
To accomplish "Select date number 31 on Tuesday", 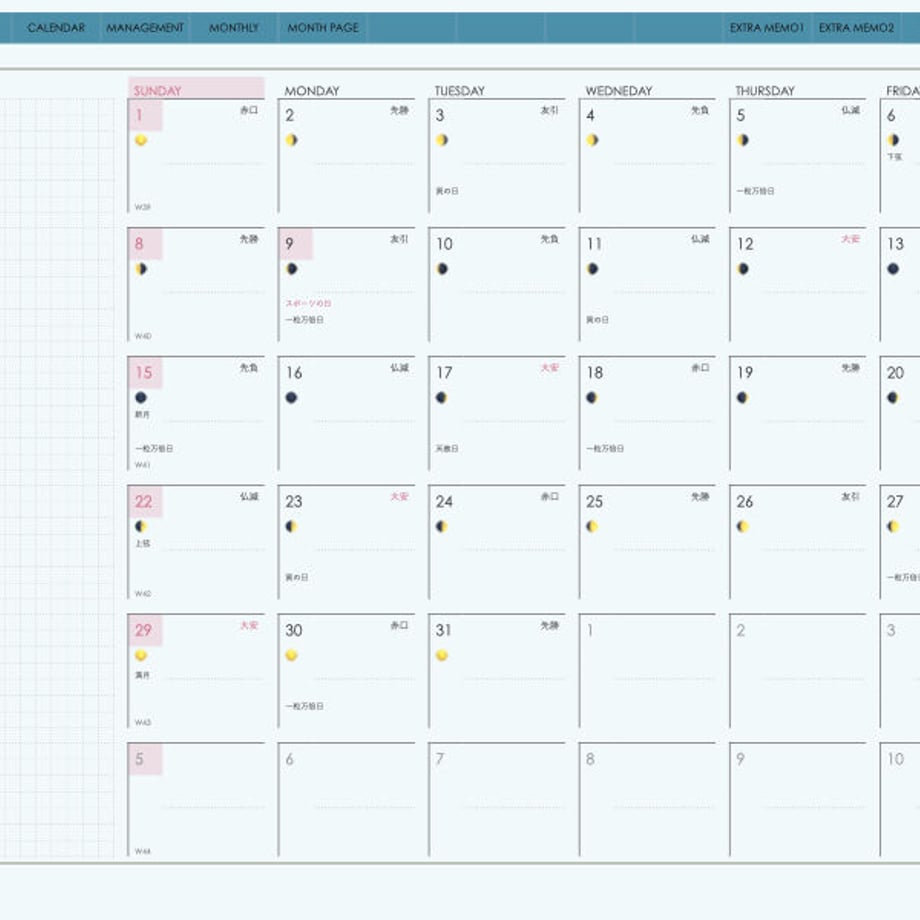I will coord(444,630).
